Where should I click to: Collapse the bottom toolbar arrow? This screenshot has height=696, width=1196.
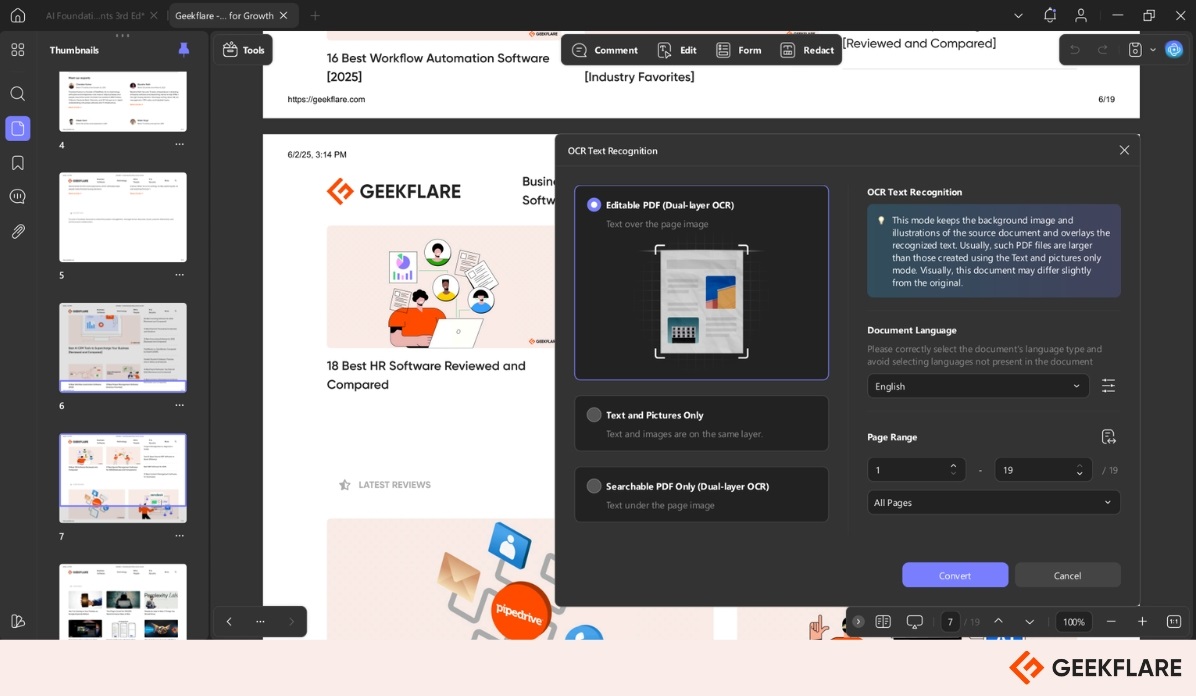pyautogui.click(x=858, y=621)
